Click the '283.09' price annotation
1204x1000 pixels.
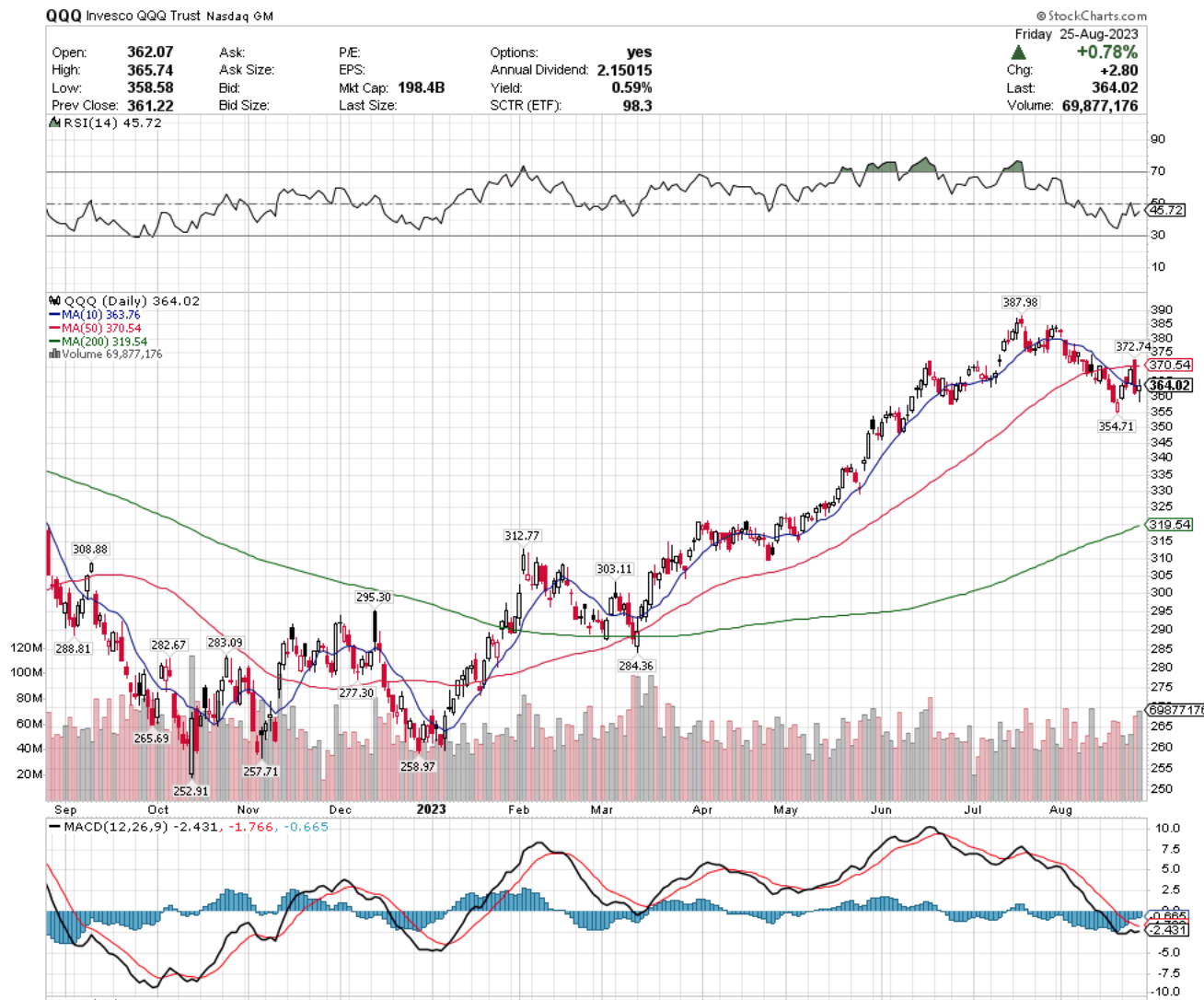click(225, 643)
